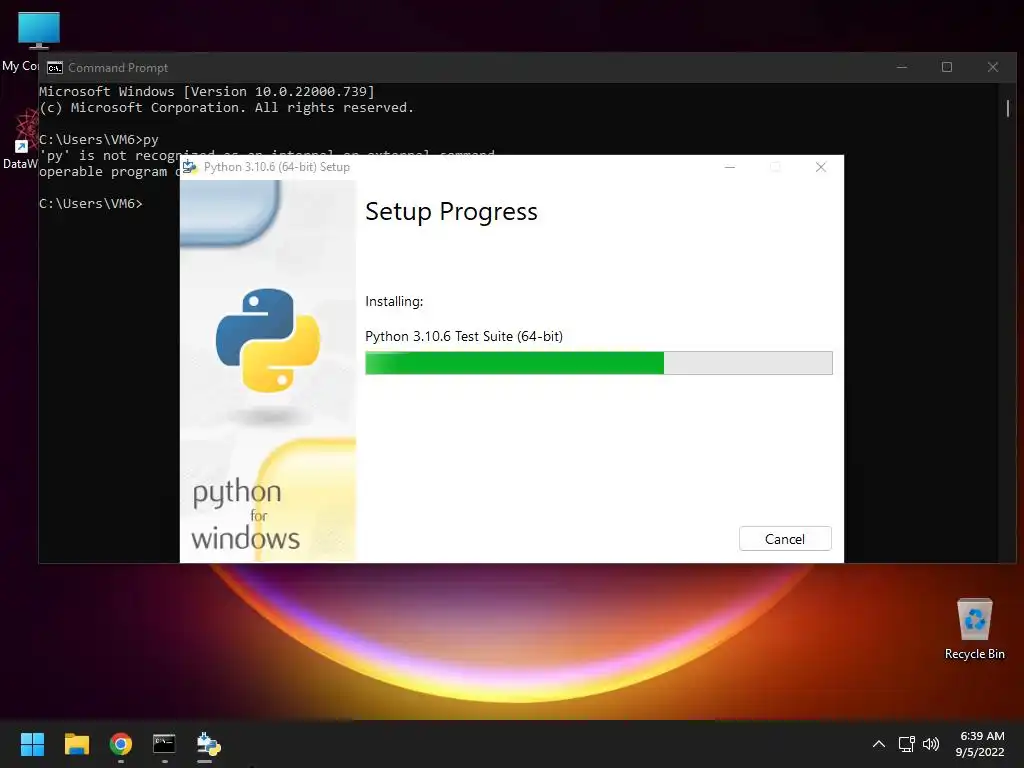Select the Recycle Bin desktop icon

pyautogui.click(x=974, y=629)
